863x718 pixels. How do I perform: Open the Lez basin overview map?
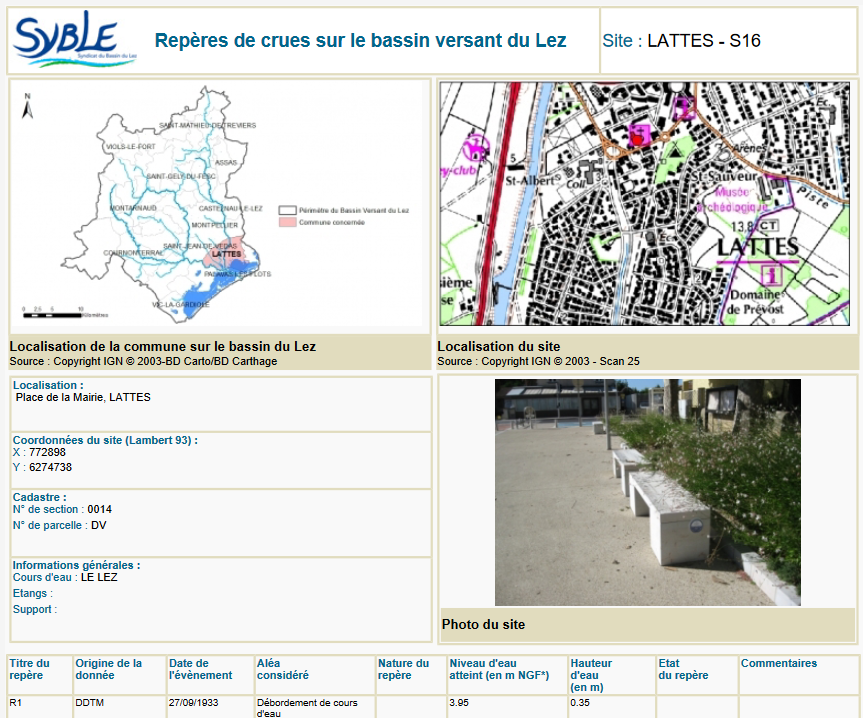[217, 204]
